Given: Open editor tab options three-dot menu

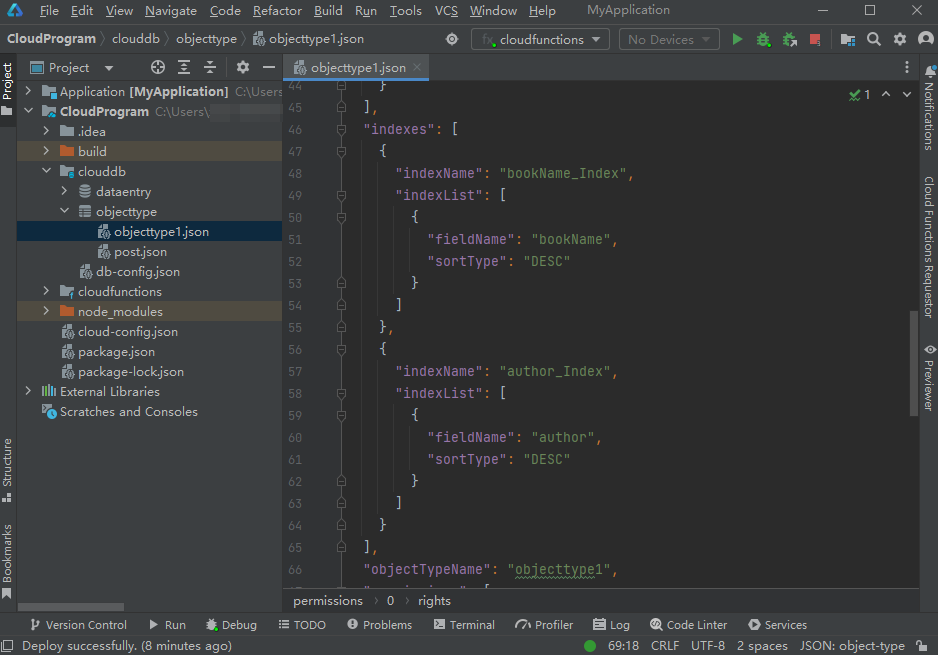Looking at the screenshot, I should [x=907, y=68].
